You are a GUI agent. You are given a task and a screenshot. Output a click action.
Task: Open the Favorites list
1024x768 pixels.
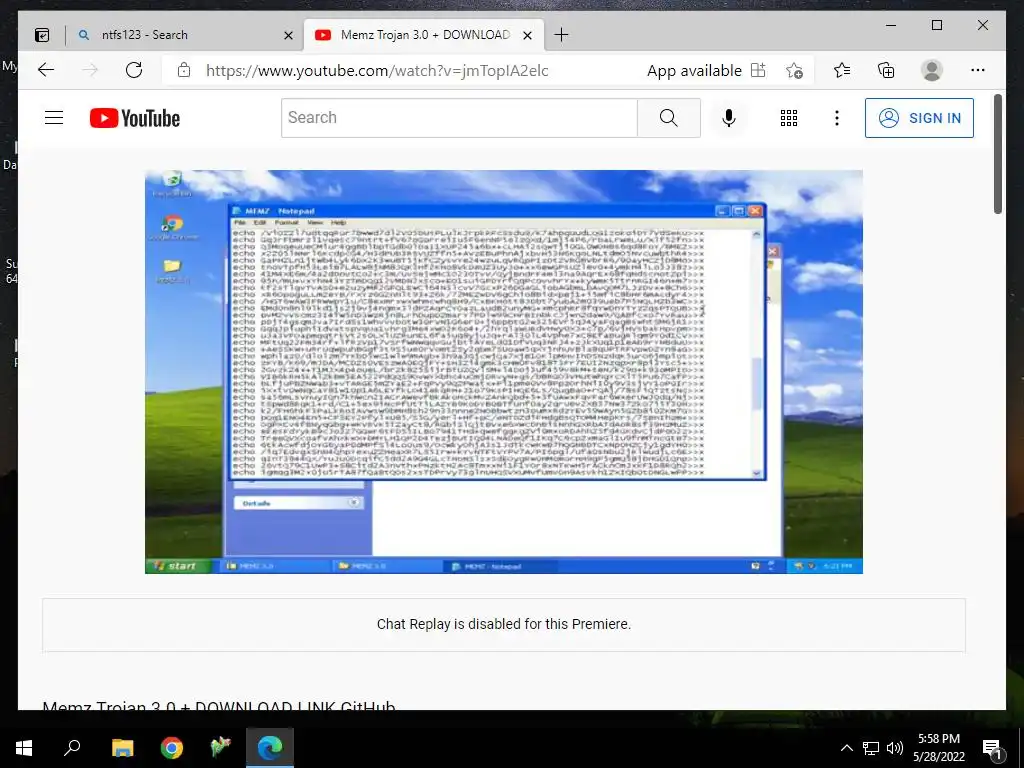click(842, 70)
